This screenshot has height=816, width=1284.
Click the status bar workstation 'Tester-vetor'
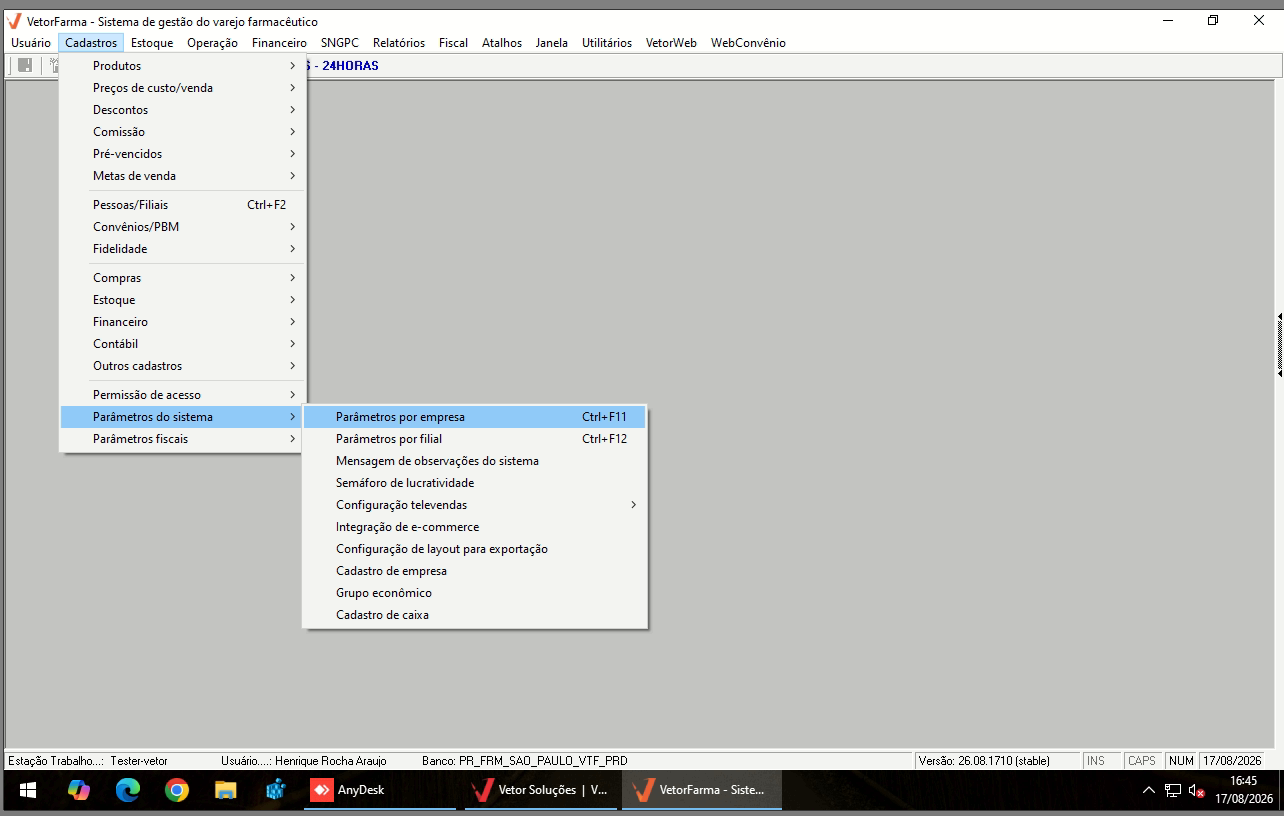[x=139, y=761]
